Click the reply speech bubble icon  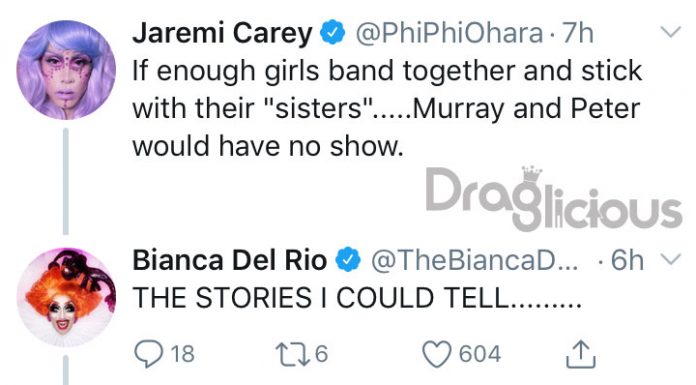pos(149,354)
